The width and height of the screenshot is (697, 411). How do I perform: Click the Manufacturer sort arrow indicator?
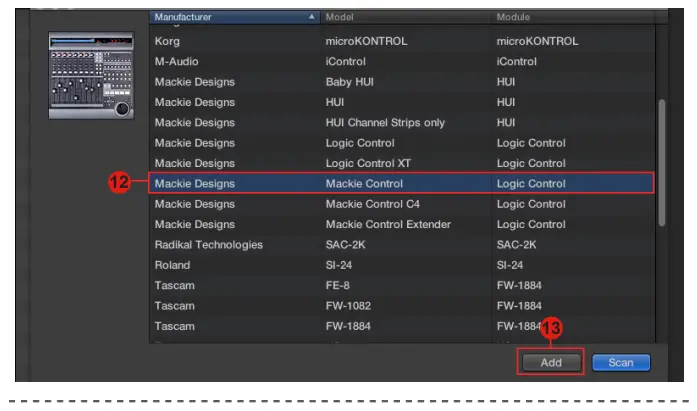[312, 17]
